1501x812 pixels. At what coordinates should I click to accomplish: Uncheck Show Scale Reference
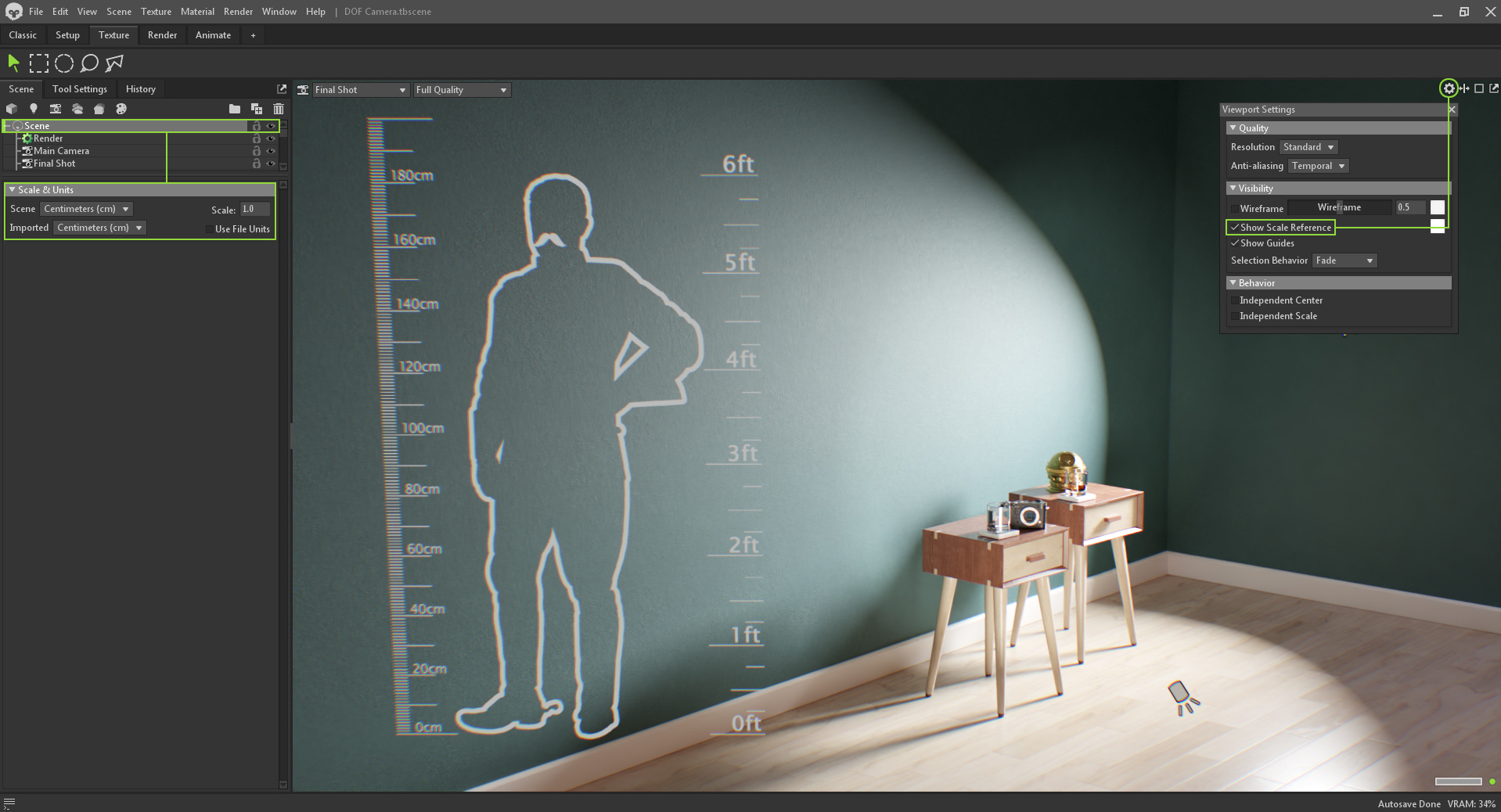1235,228
